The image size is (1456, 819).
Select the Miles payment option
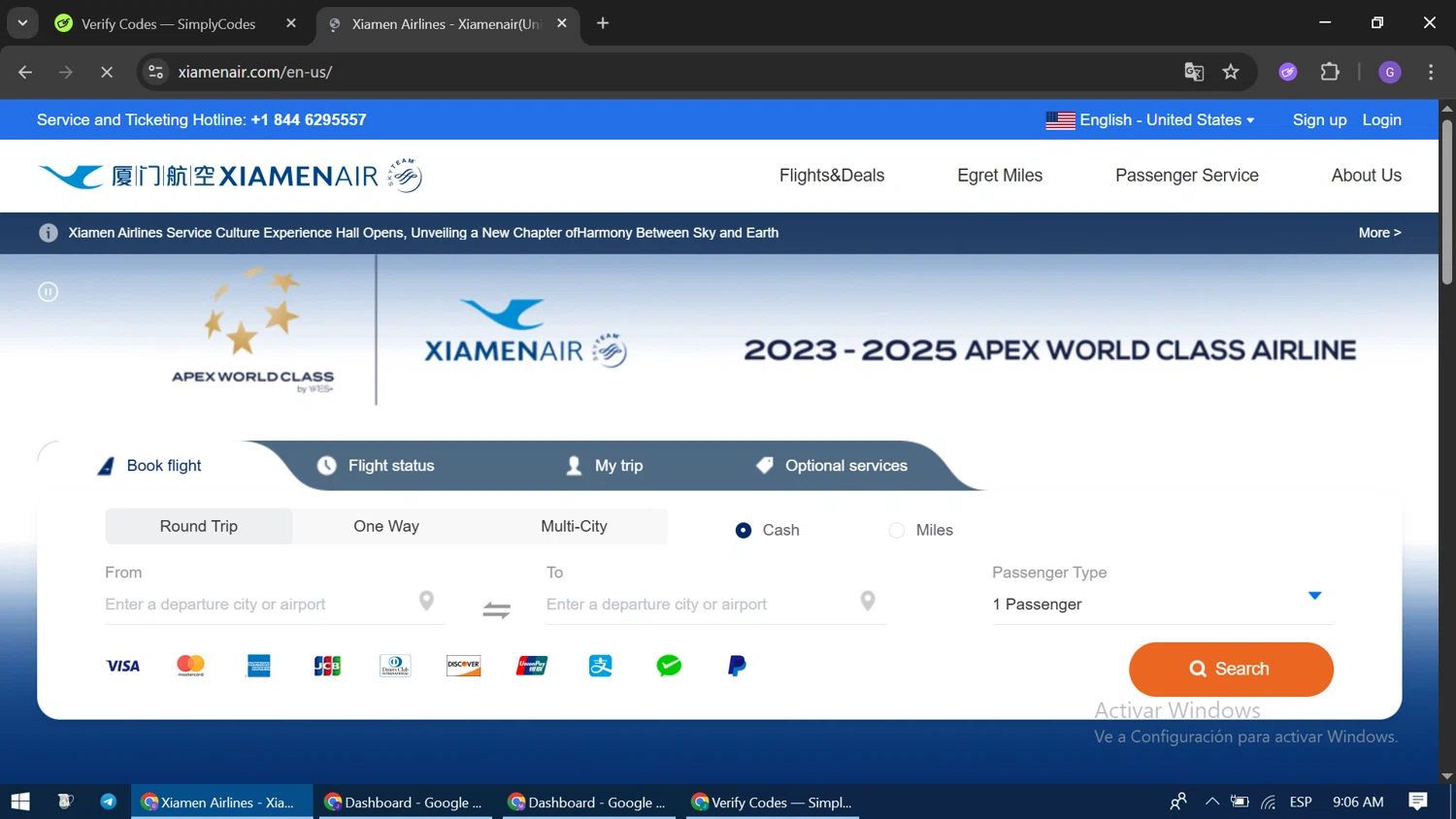click(897, 530)
